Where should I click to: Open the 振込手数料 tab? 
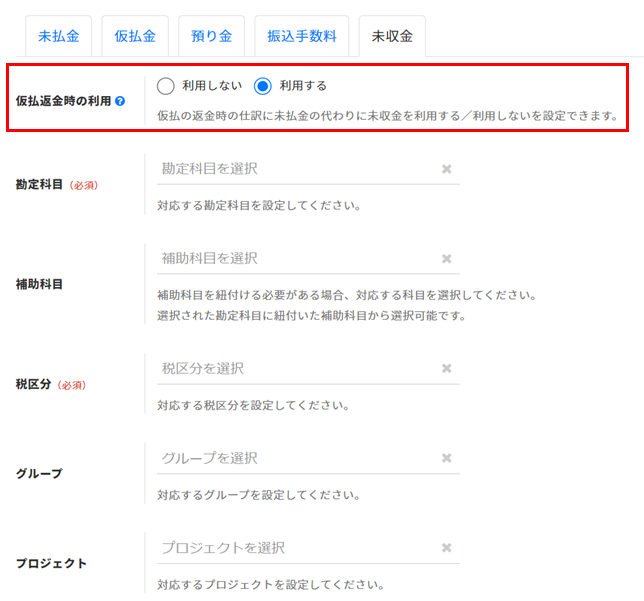click(301, 36)
